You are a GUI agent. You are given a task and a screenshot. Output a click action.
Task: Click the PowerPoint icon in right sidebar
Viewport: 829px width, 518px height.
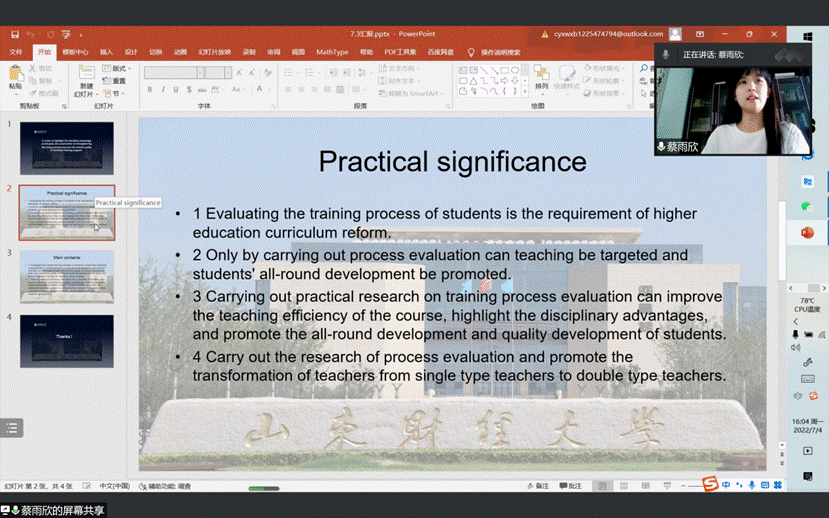click(807, 232)
